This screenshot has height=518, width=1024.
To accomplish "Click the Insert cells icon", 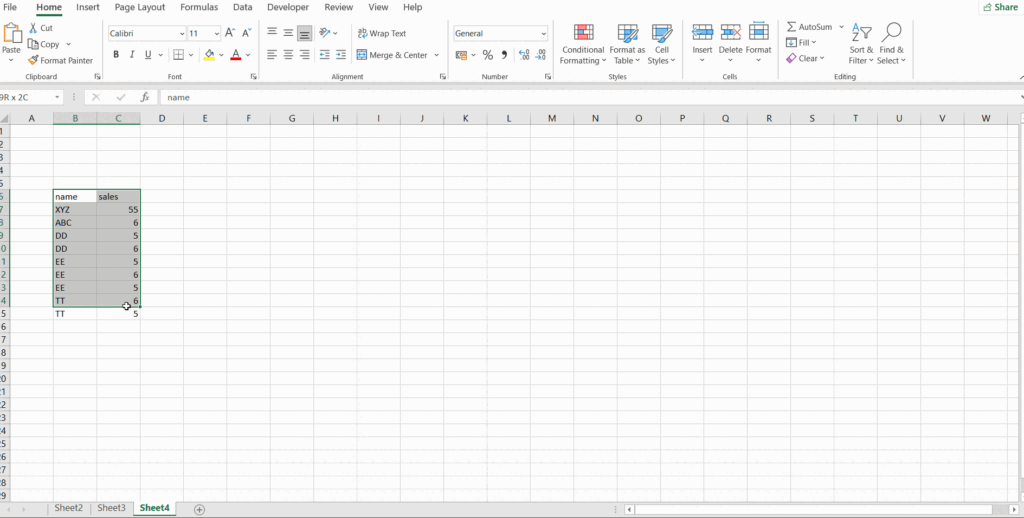I will tap(702, 34).
